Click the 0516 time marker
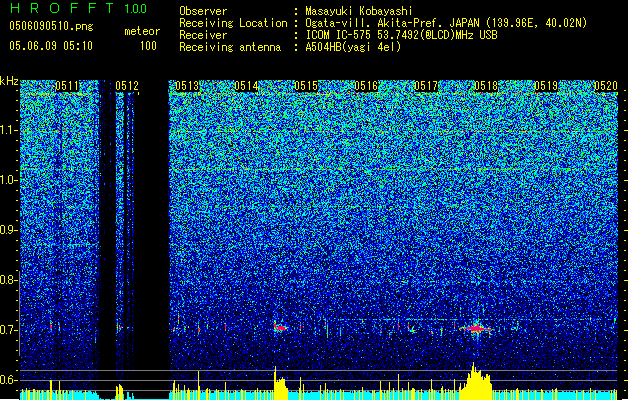 (x=366, y=86)
